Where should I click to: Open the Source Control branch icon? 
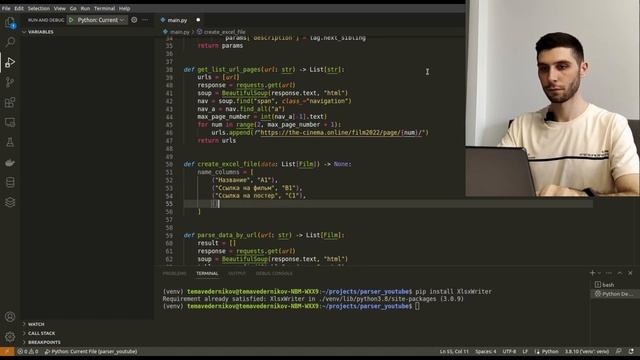click(10, 82)
